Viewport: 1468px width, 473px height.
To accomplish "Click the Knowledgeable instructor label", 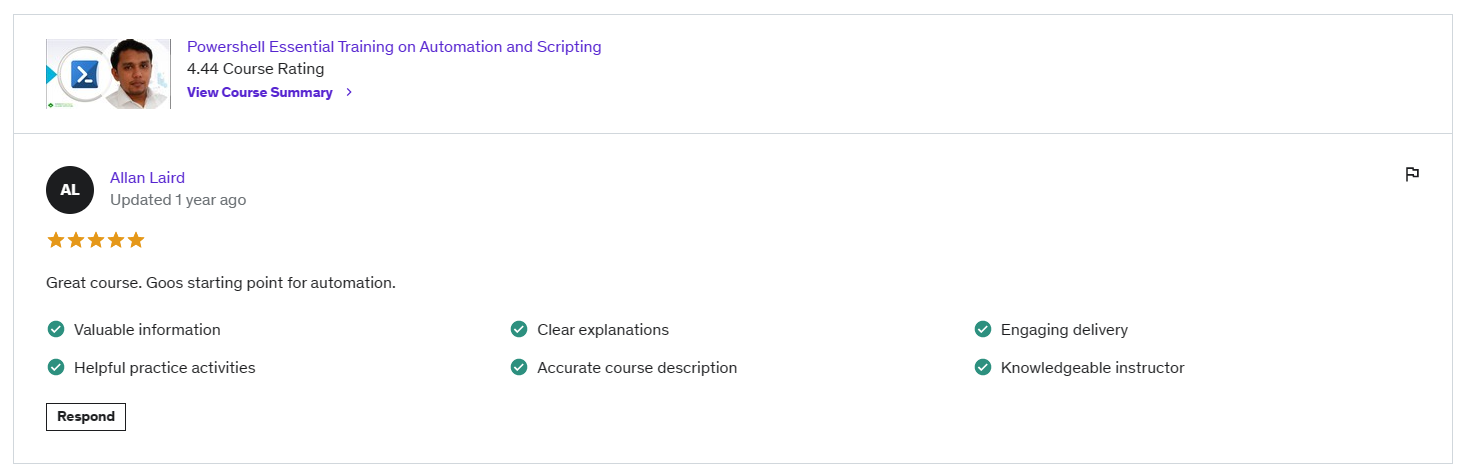I will 1092,368.
